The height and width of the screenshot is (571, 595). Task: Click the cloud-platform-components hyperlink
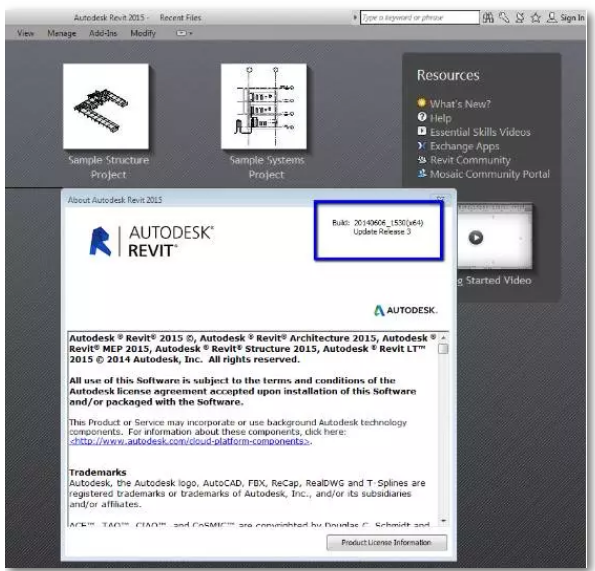pyautogui.click(x=190, y=441)
